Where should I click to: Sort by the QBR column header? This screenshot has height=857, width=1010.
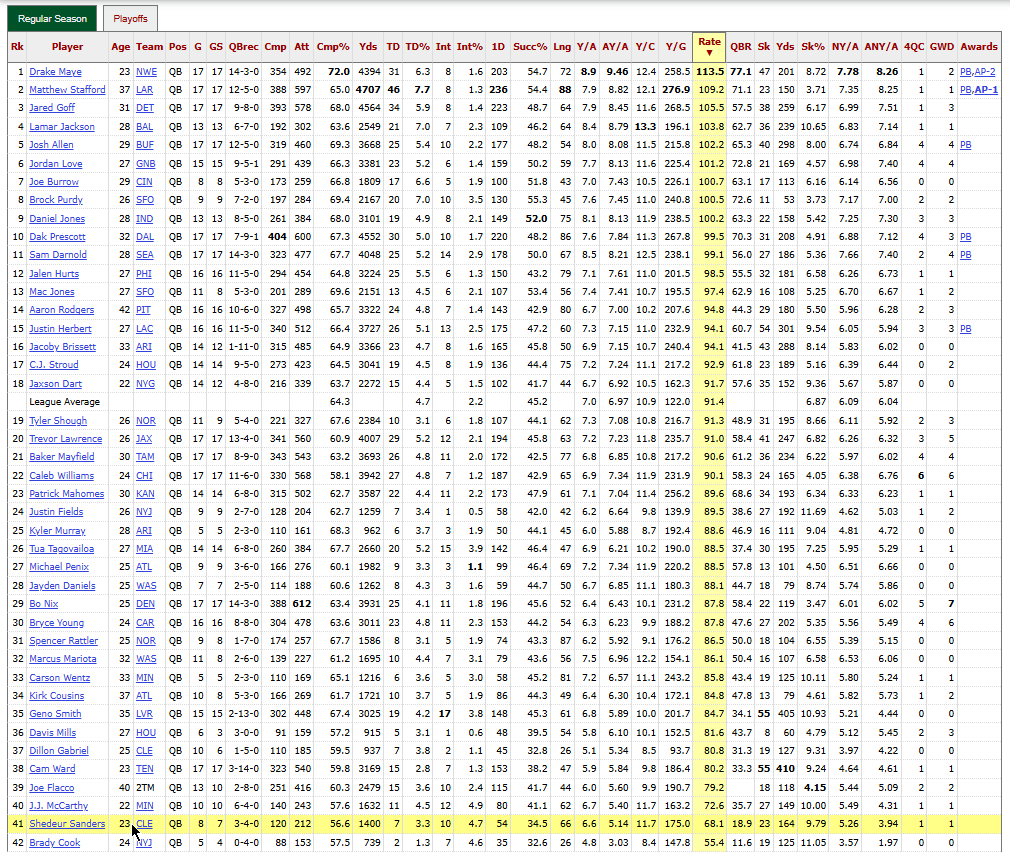click(740, 46)
